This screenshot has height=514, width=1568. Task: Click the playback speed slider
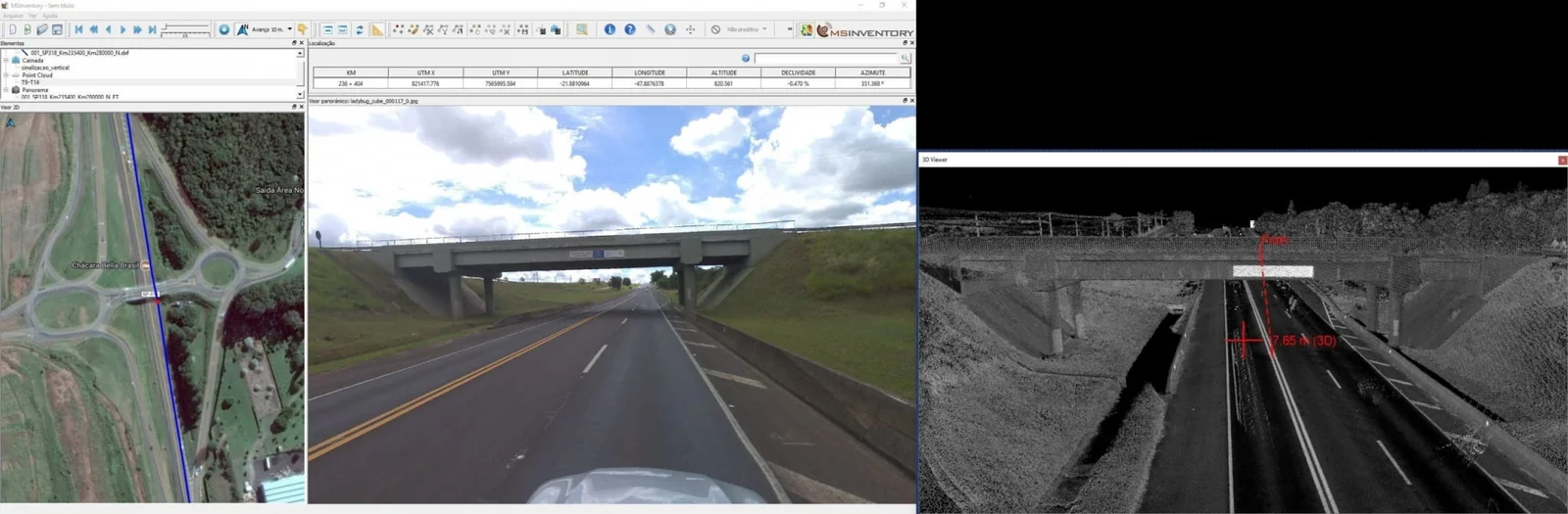[185, 29]
